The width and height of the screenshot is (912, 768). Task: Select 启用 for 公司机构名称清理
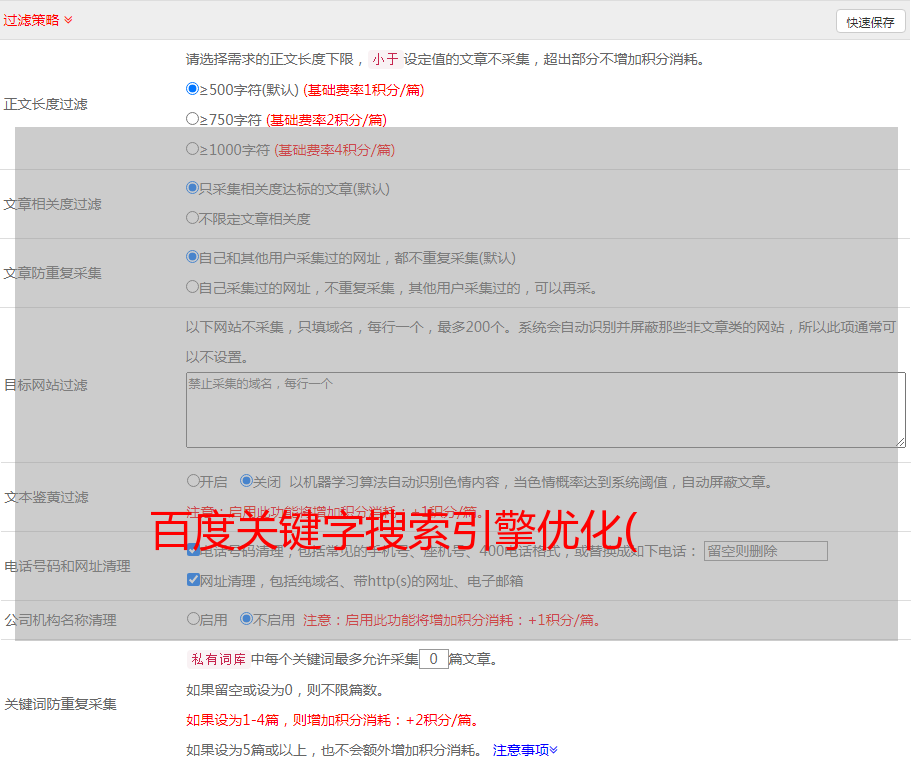point(193,619)
